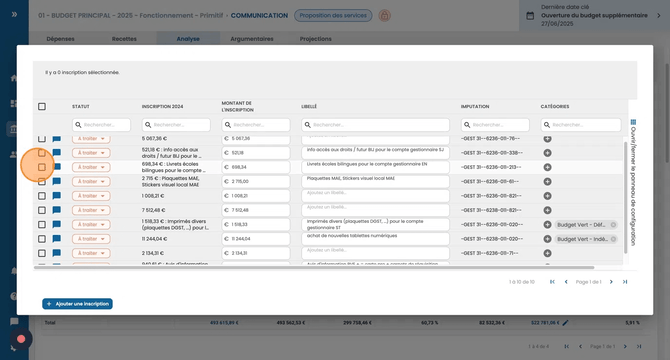This screenshot has height=360, width=670.
Task: Open status dropdown for the 2 715 row
Action: (91, 181)
